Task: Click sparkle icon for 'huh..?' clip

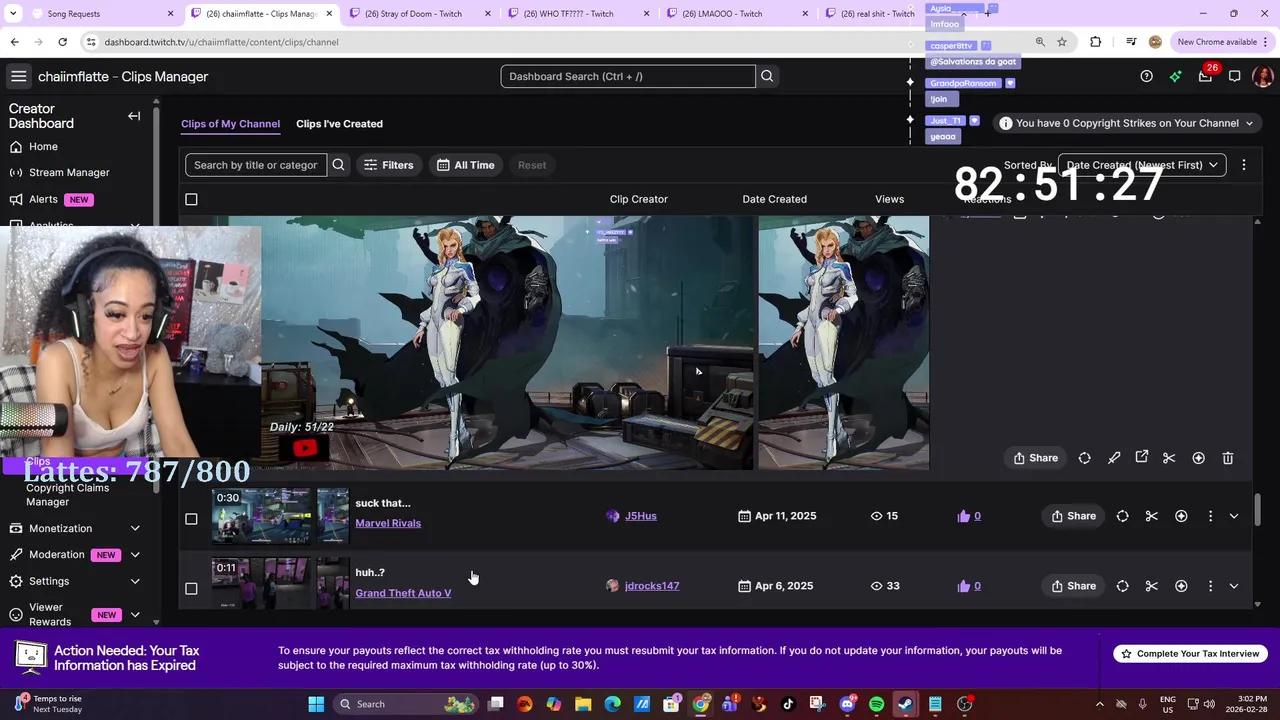Action: (1181, 586)
